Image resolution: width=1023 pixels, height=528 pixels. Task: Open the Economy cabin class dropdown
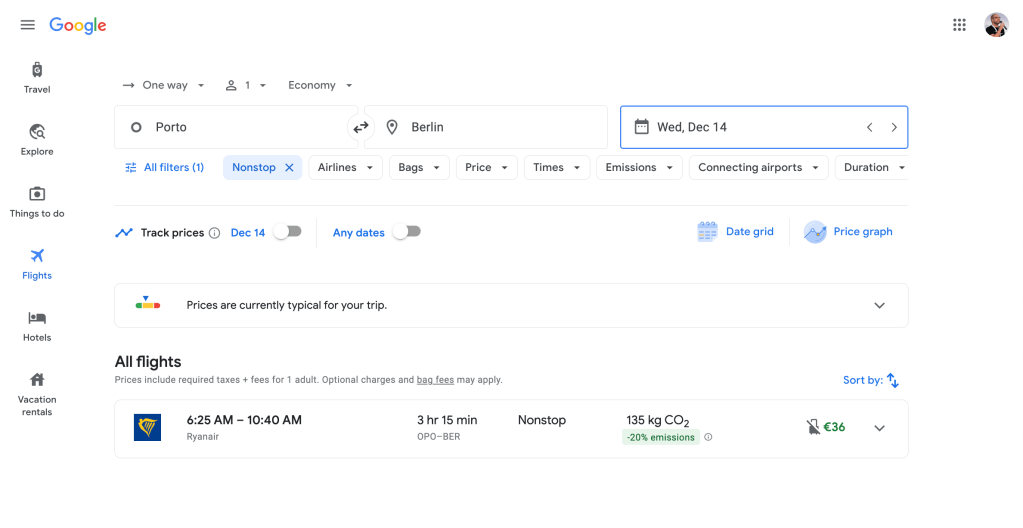(320, 86)
